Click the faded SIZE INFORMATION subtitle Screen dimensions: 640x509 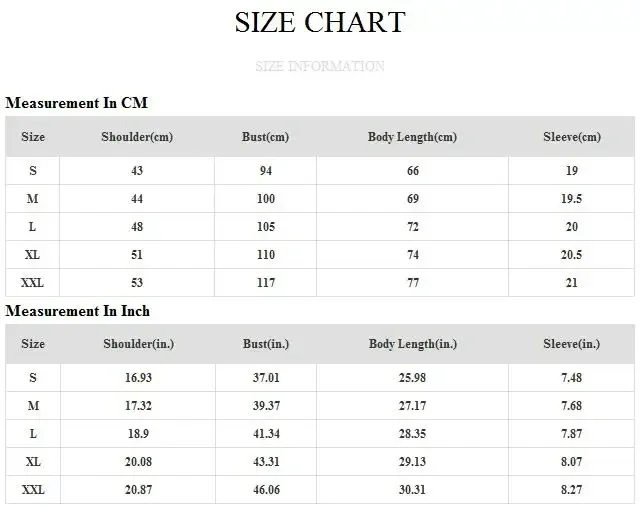click(x=320, y=66)
